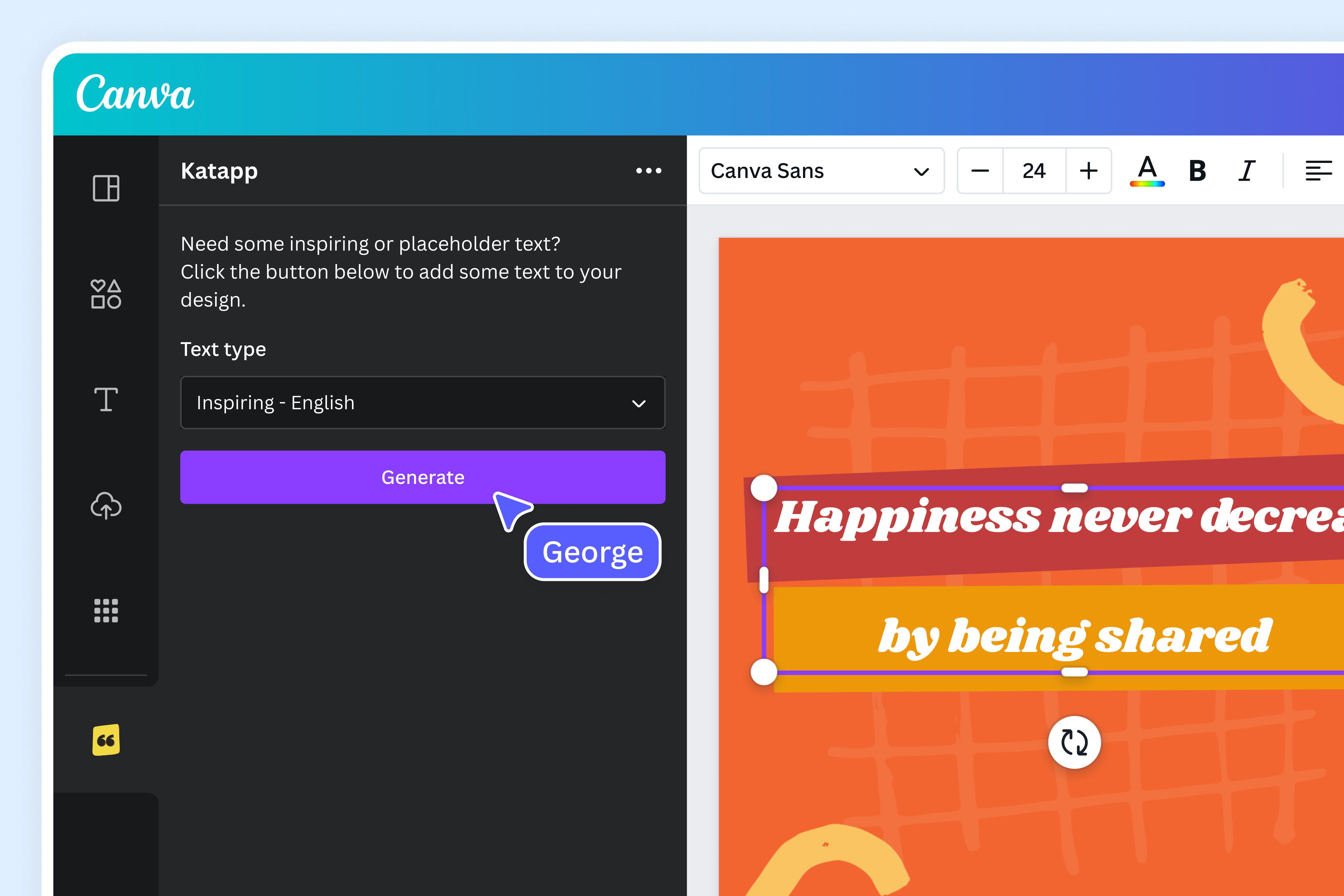Select the yellow quotes app in sidebar
Image resolution: width=1344 pixels, height=896 pixels.
coord(105,740)
